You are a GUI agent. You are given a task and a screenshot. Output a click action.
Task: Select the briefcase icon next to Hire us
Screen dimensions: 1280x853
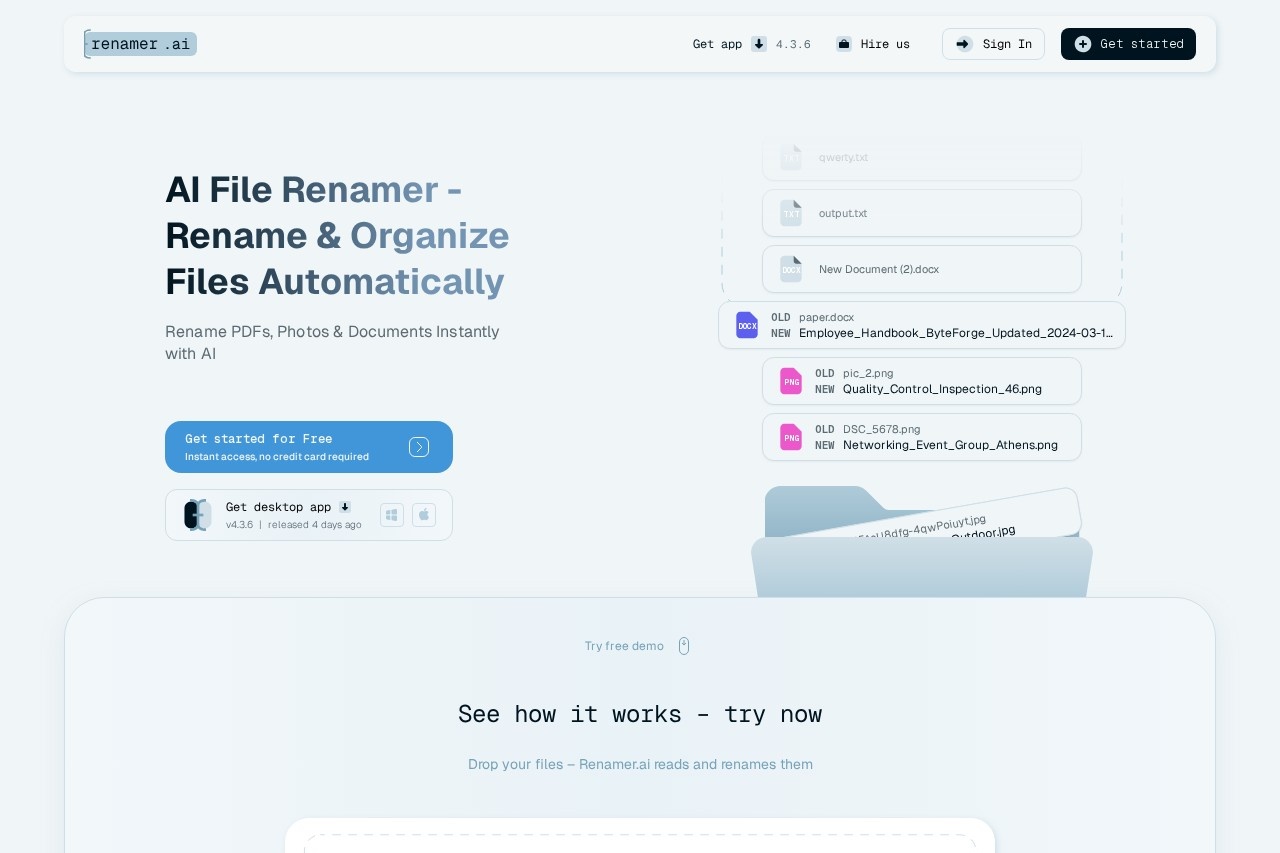[x=843, y=44]
